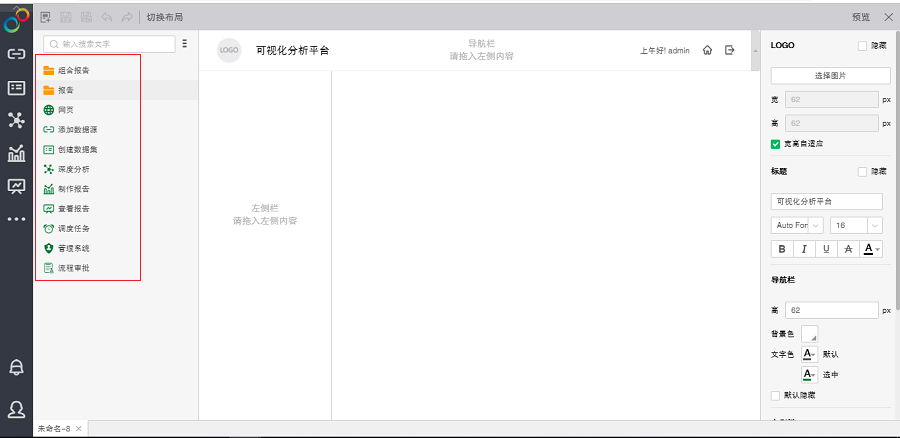The height and width of the screenshot is (438, 900).
Task: Click the new page icon in top toolbar
Action: pos(46,17)
